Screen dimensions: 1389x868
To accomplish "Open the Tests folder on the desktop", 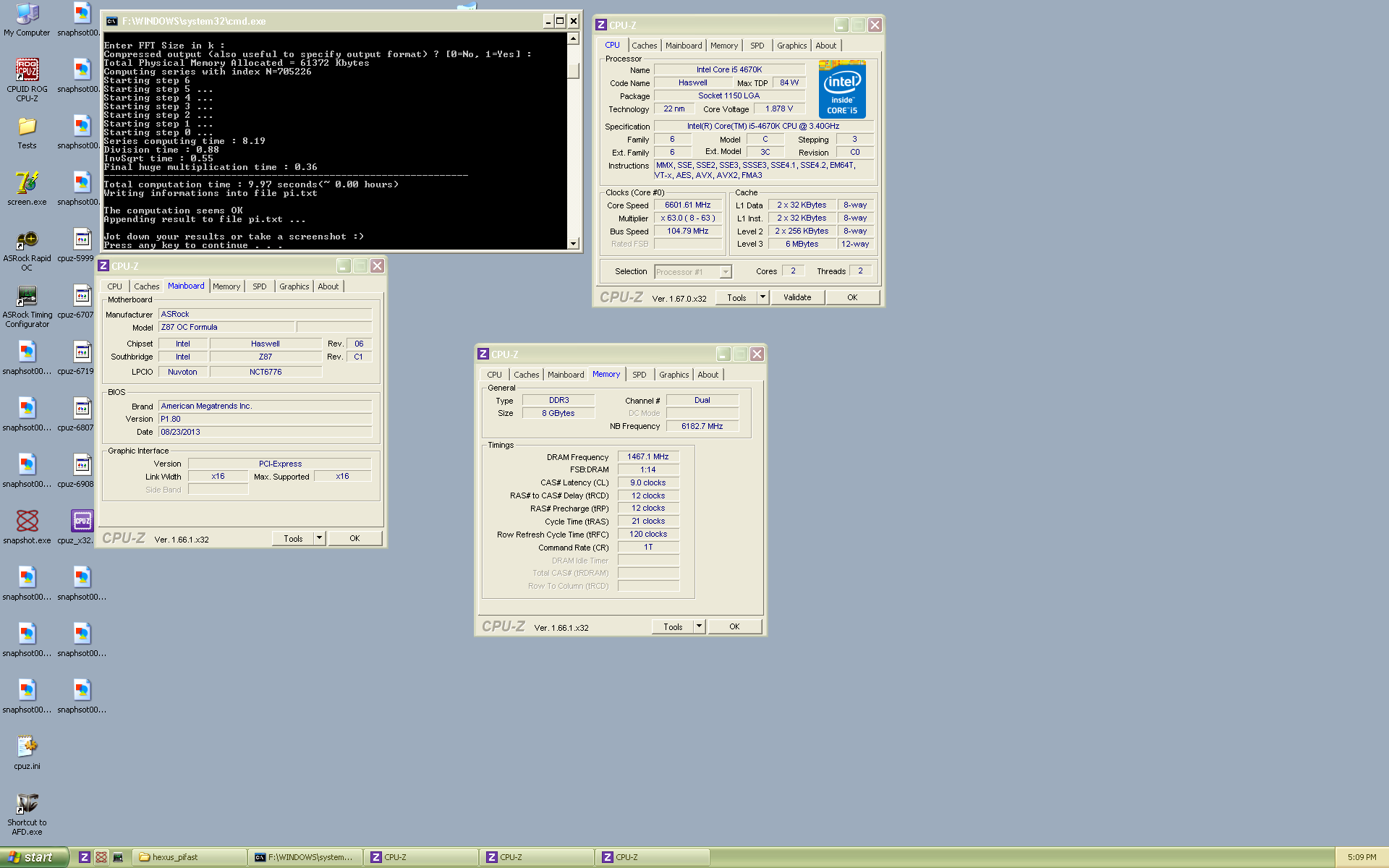I will click(27, 132).
